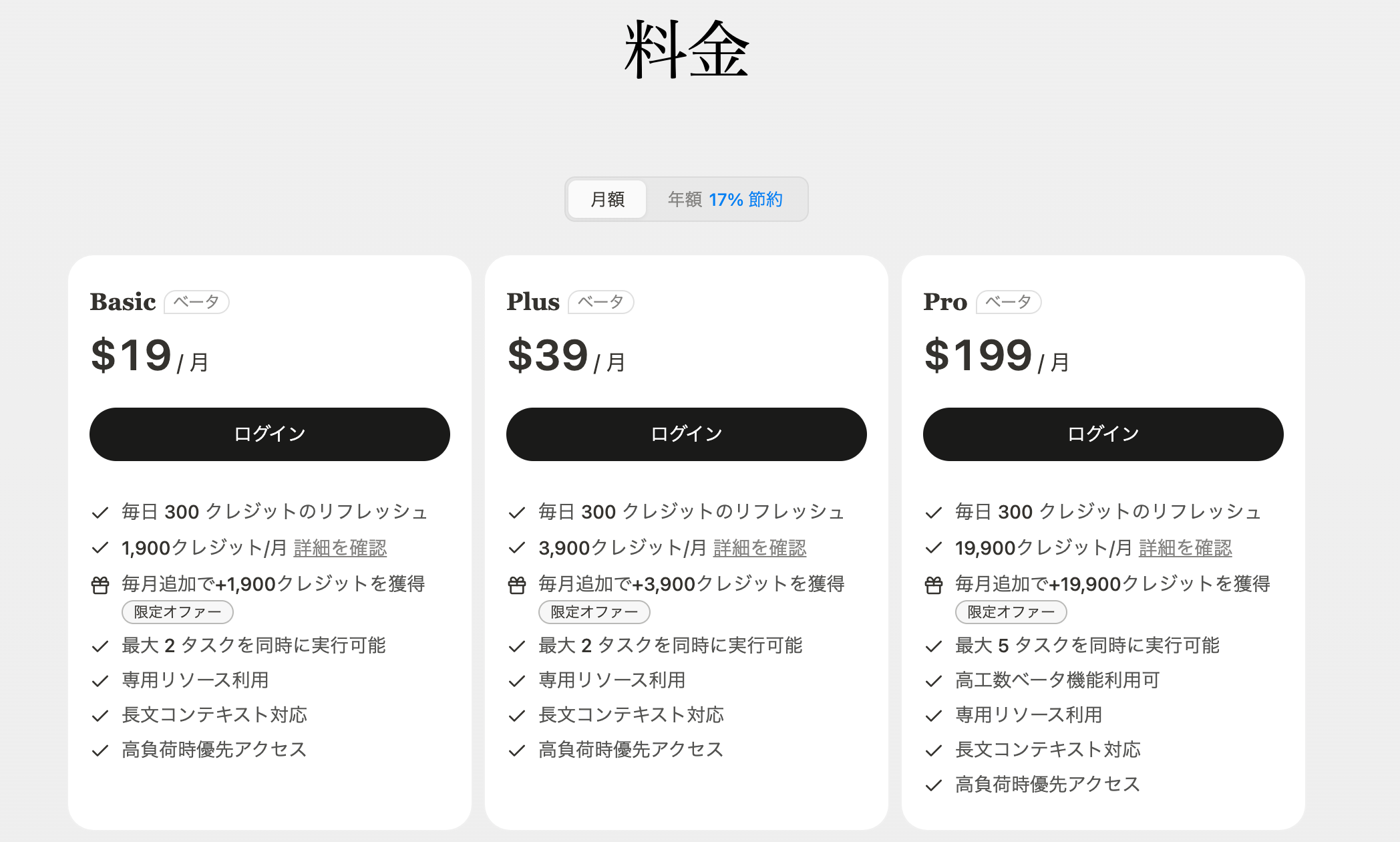
Task: Click the ベータ badge next to Basic
Action: (196, 302)
